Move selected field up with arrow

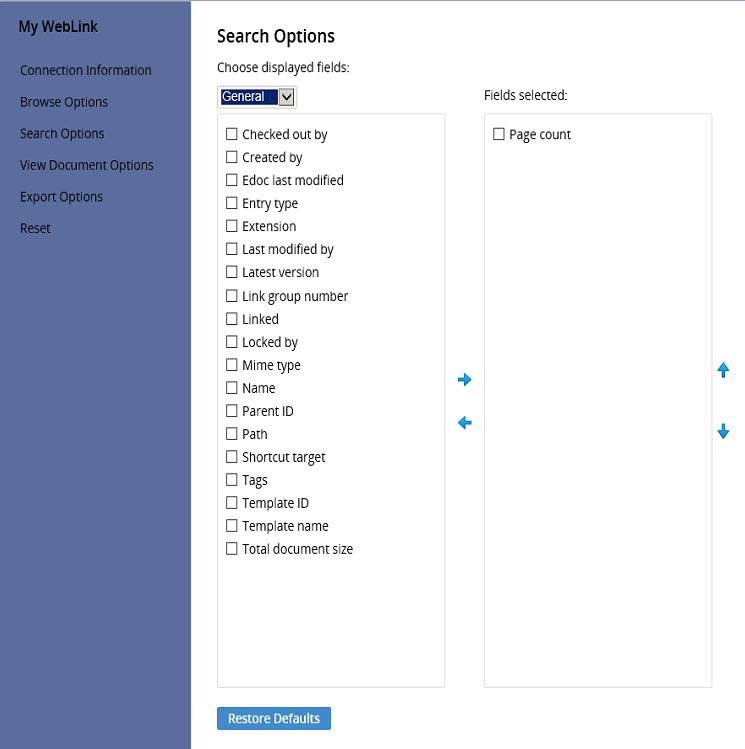click(723, 370)
